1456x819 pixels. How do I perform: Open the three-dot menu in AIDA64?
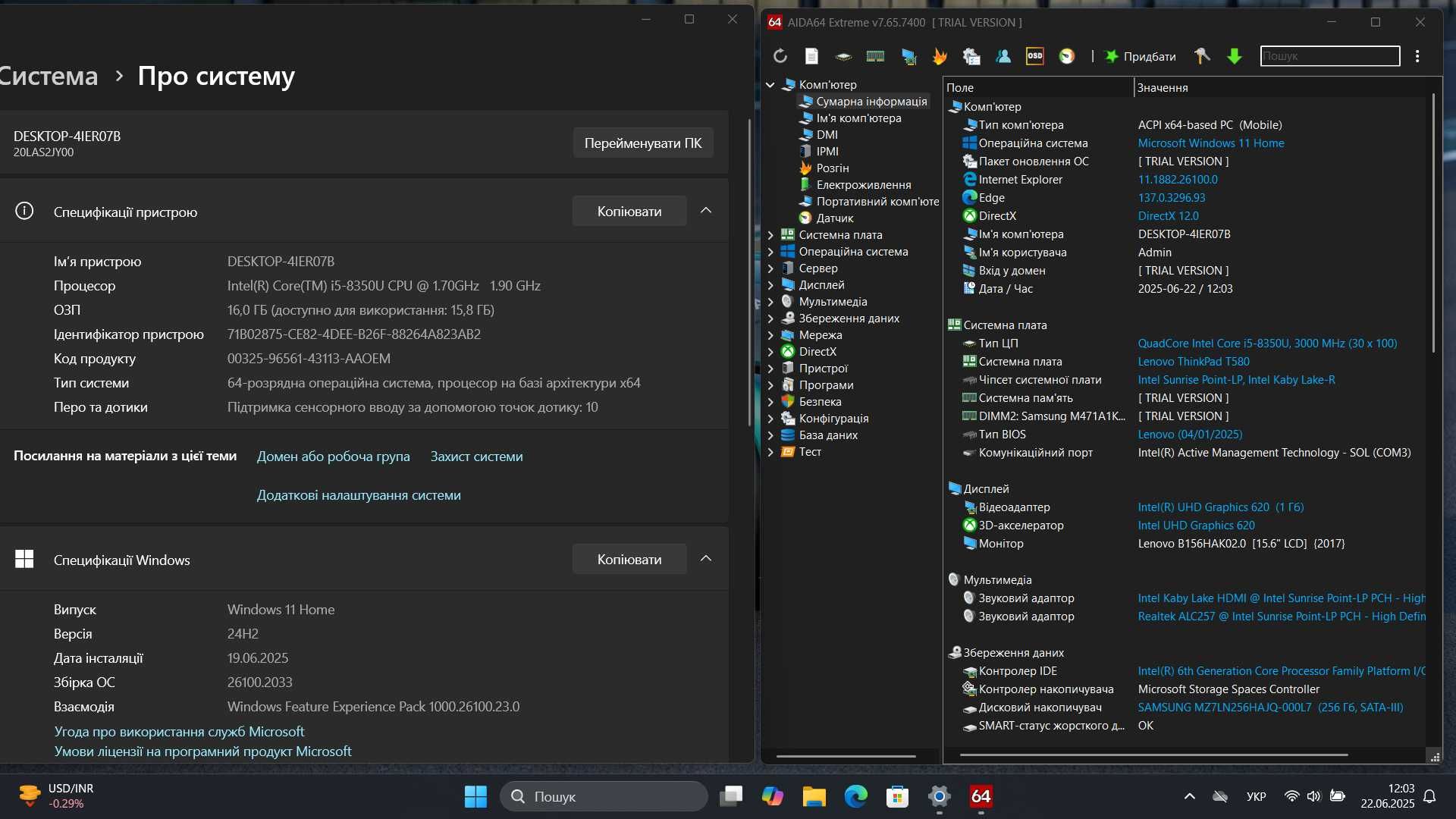coord(1417,56)
